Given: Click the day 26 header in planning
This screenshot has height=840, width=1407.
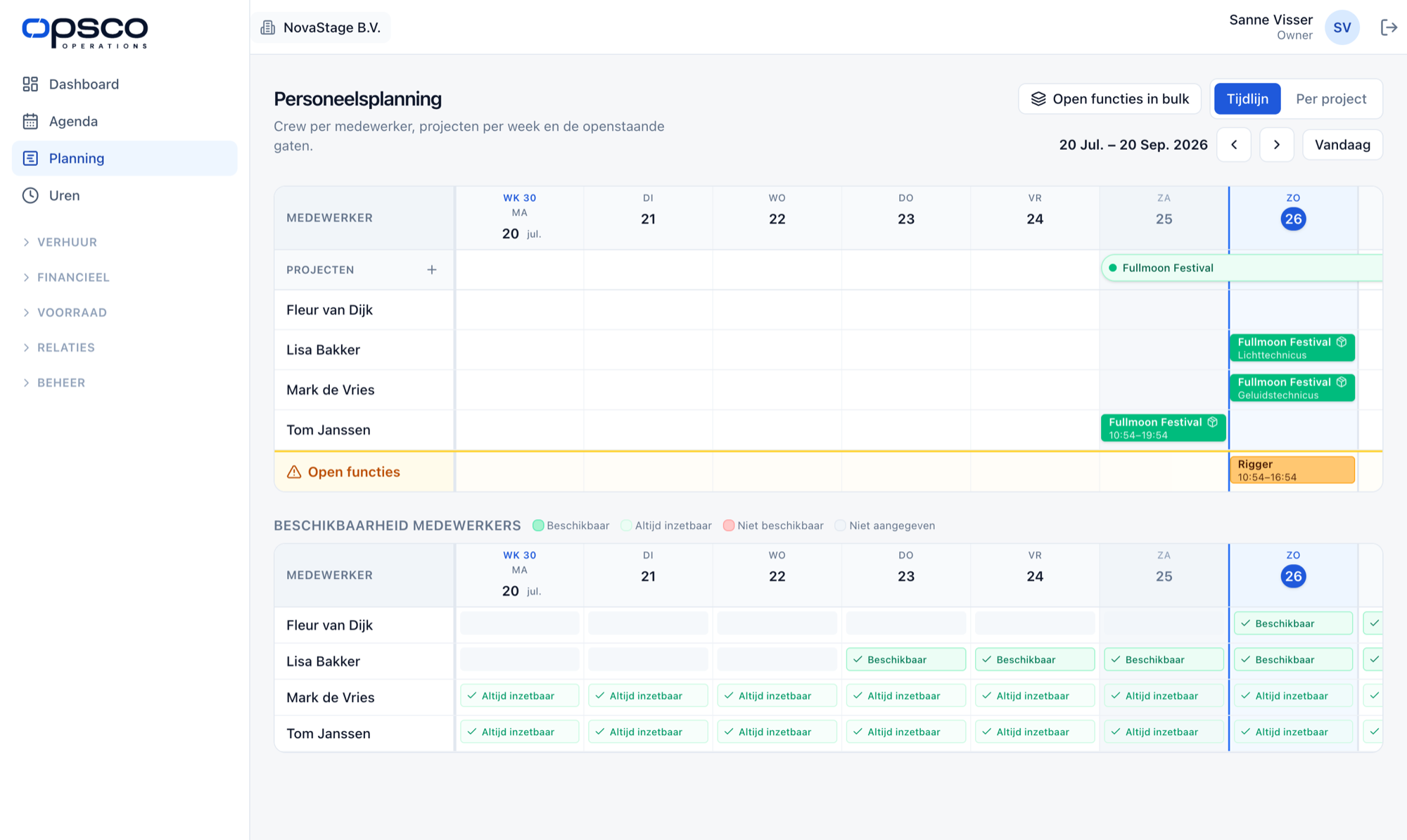Looking at the screenshot, I should 1293,219.
